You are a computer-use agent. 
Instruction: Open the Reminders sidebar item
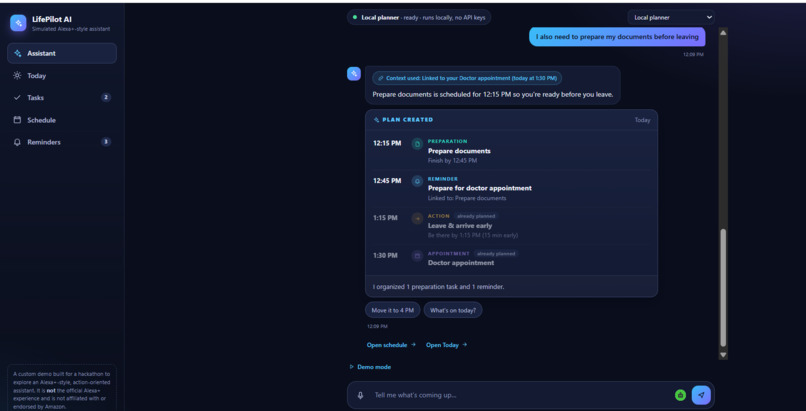coord(62,142)
